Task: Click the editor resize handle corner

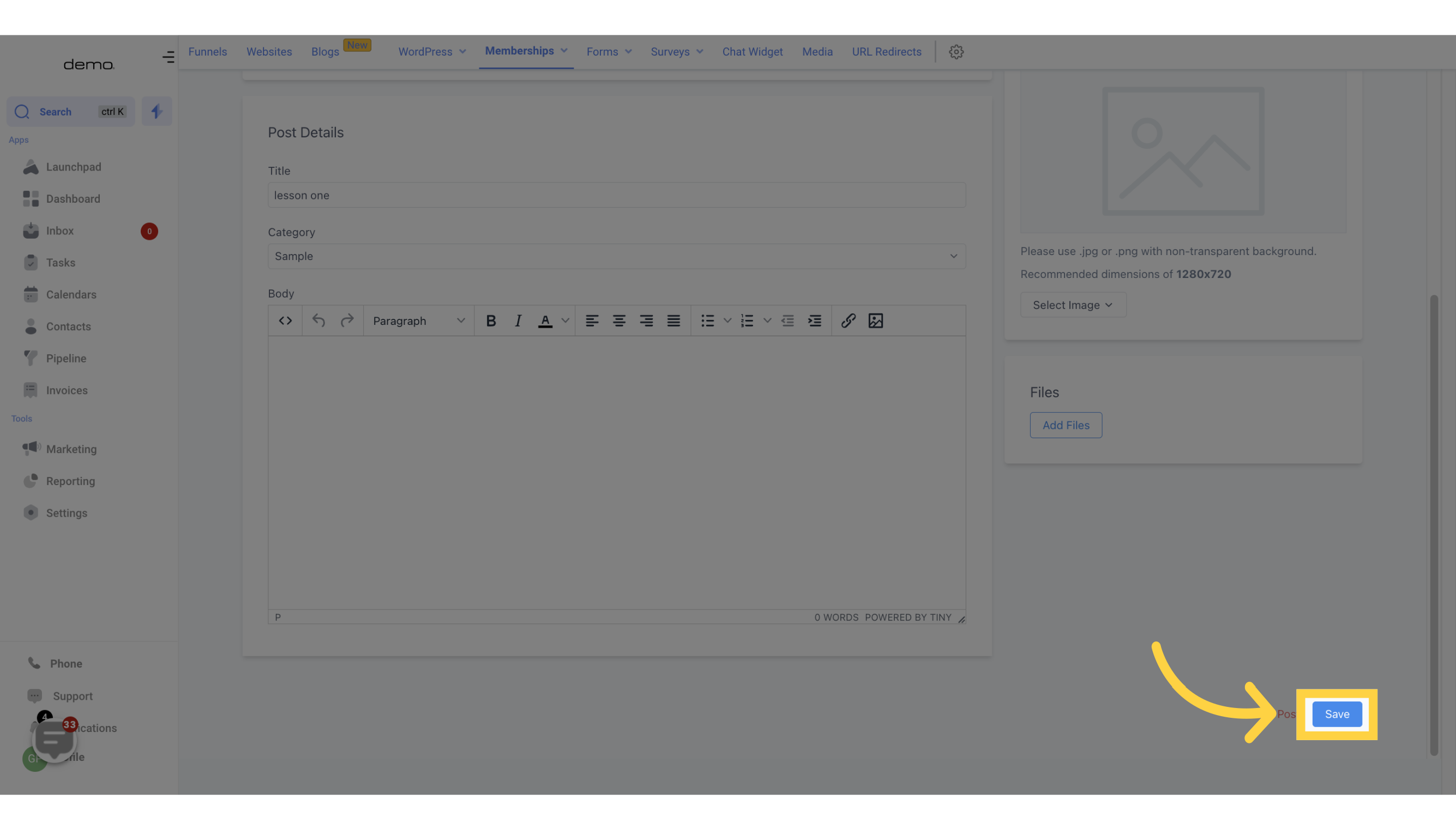Action: [961, 619]
